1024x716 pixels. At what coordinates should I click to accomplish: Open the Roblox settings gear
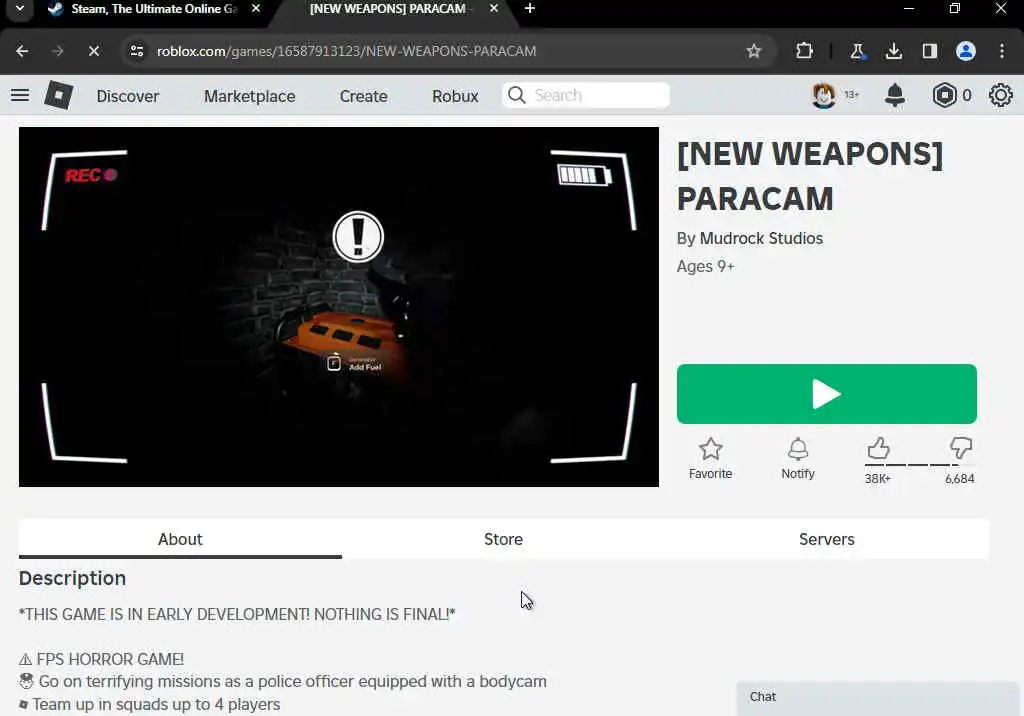[x=1000, y=95]
